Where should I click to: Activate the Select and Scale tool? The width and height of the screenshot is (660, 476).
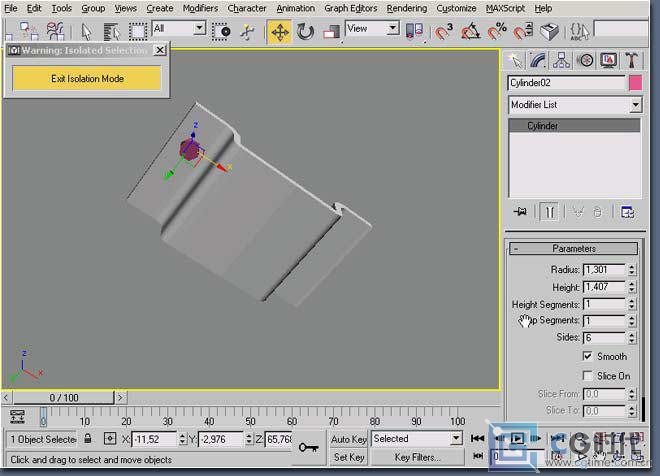[x=331, y=32]
